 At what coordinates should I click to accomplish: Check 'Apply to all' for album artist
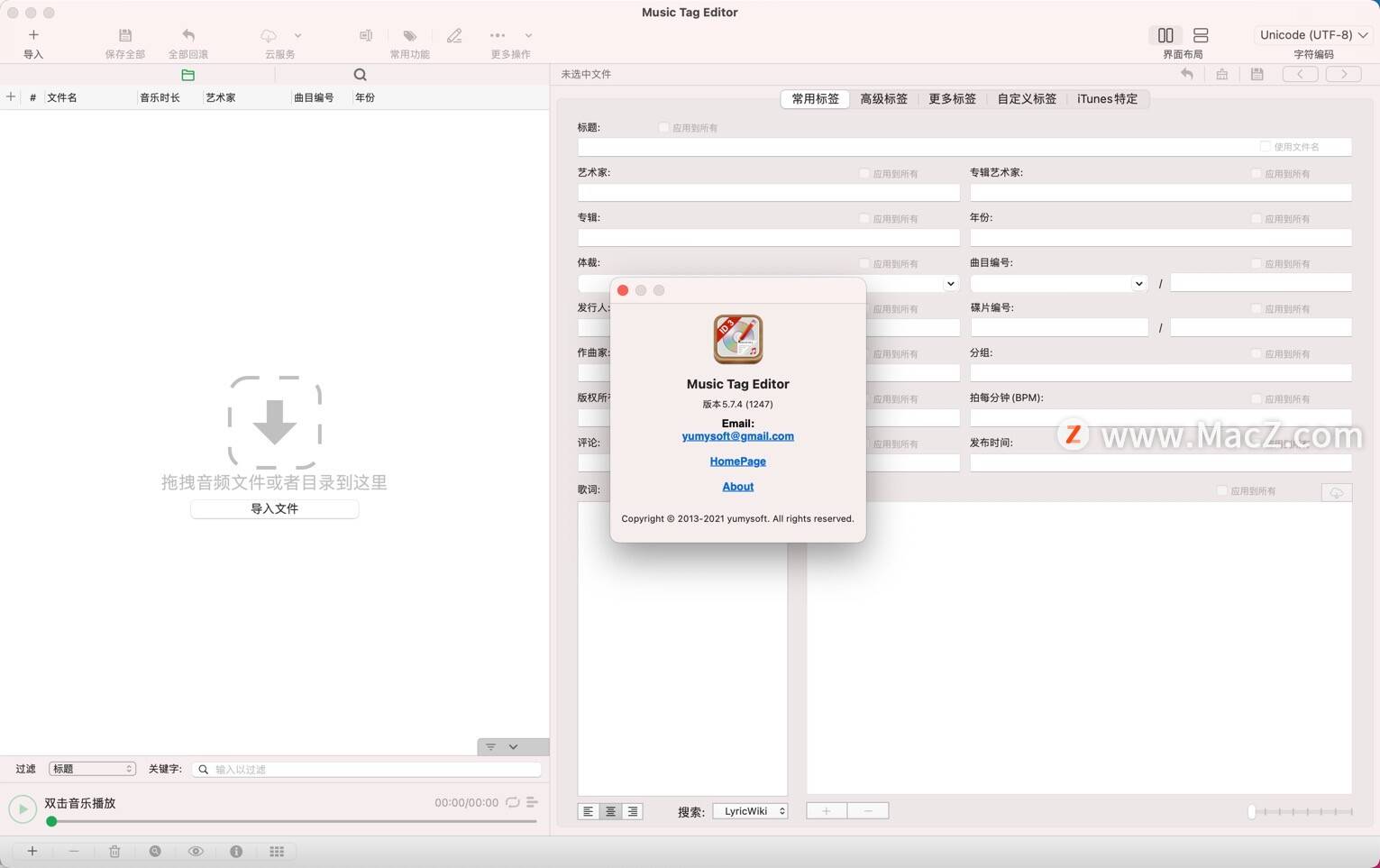click(1257, 173)
